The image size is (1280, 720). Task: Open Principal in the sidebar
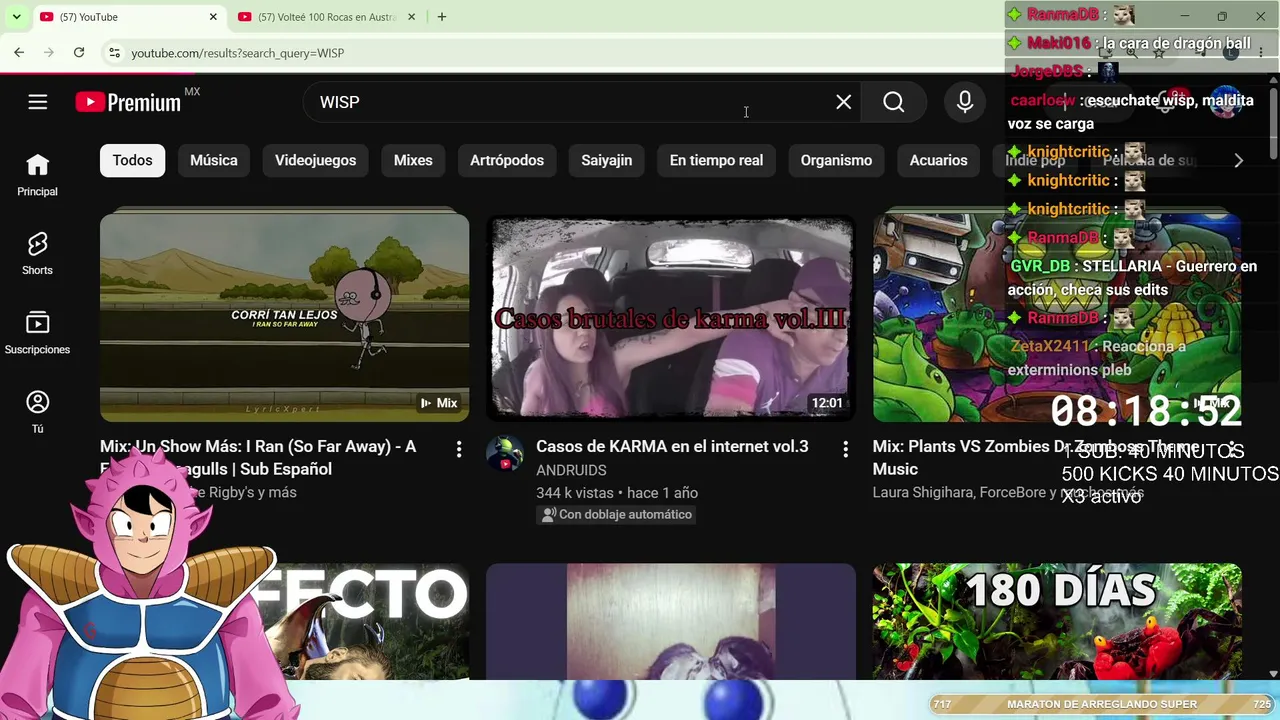tap(37, 175)
